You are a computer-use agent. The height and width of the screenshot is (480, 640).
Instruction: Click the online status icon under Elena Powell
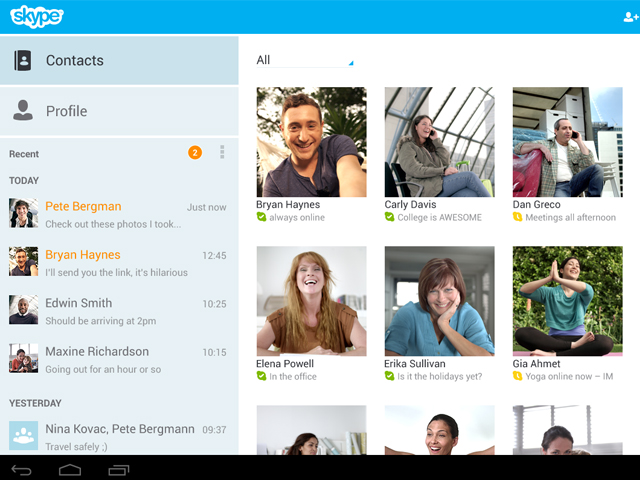tap(261, 376)
